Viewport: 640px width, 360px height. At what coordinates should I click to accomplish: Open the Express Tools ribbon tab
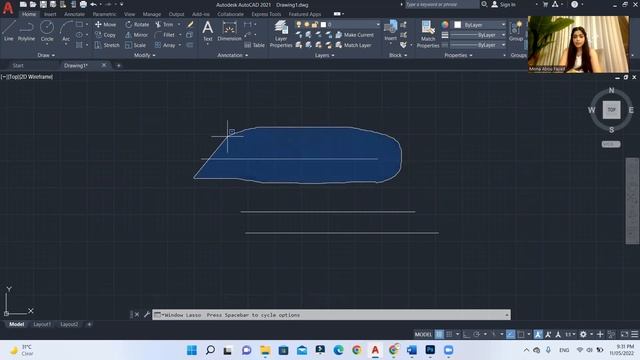point(266,14)
